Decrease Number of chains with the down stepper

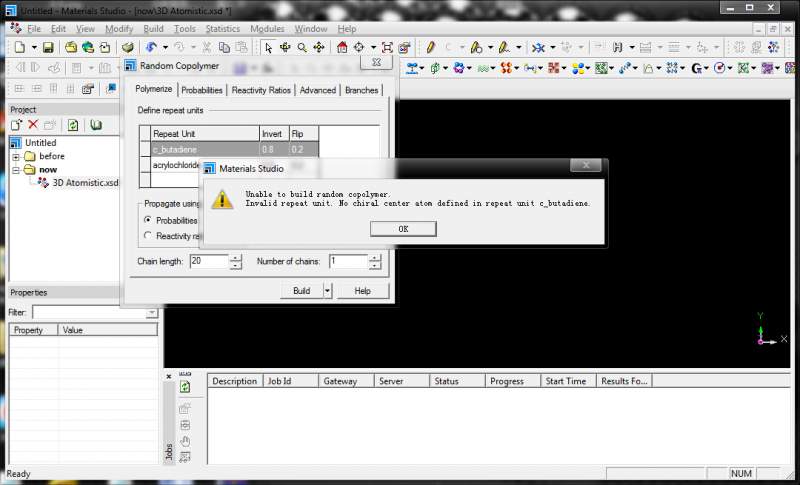[x=374, y=265]
